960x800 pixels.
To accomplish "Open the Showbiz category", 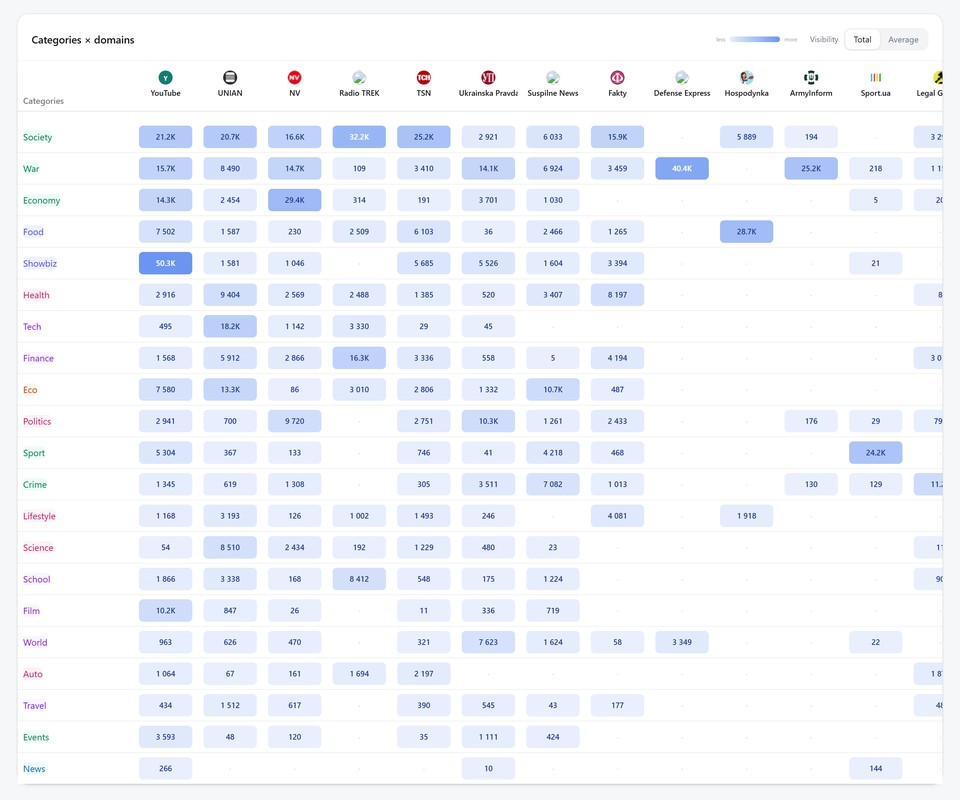I will [x=40, y=263].
